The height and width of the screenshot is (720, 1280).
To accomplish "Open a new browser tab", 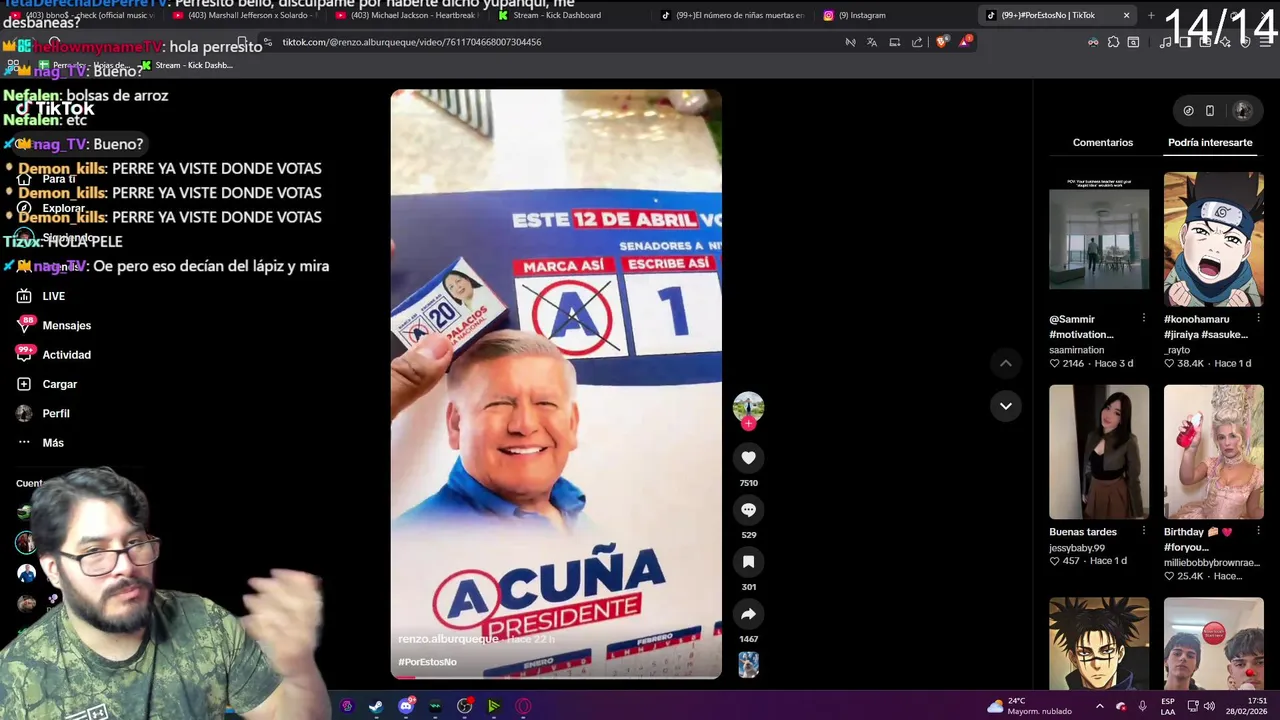I will (1151, 15).
